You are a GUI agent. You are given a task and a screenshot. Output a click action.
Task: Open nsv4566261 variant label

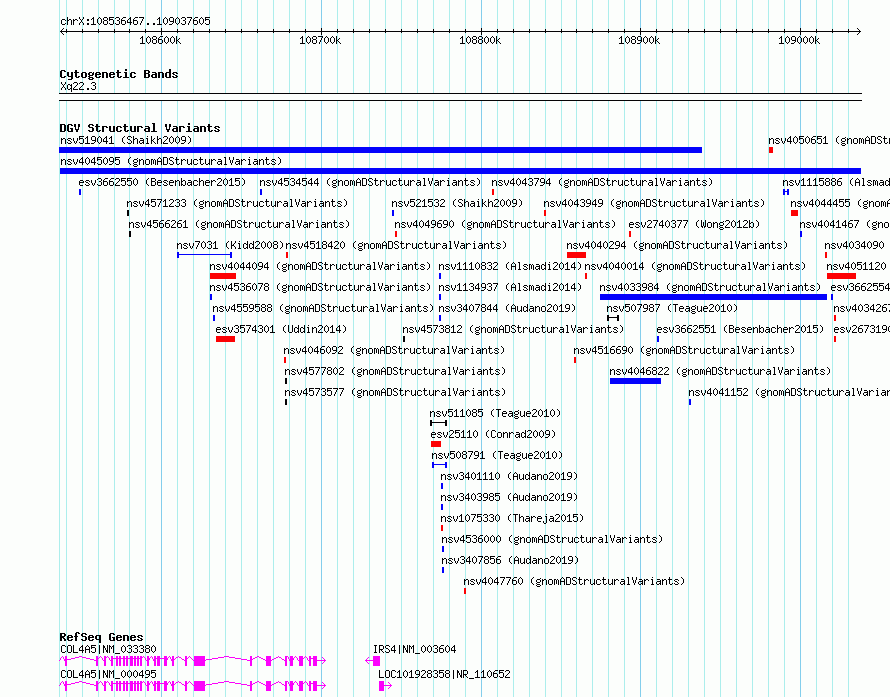pyautogui.click(x=240, y=224)
